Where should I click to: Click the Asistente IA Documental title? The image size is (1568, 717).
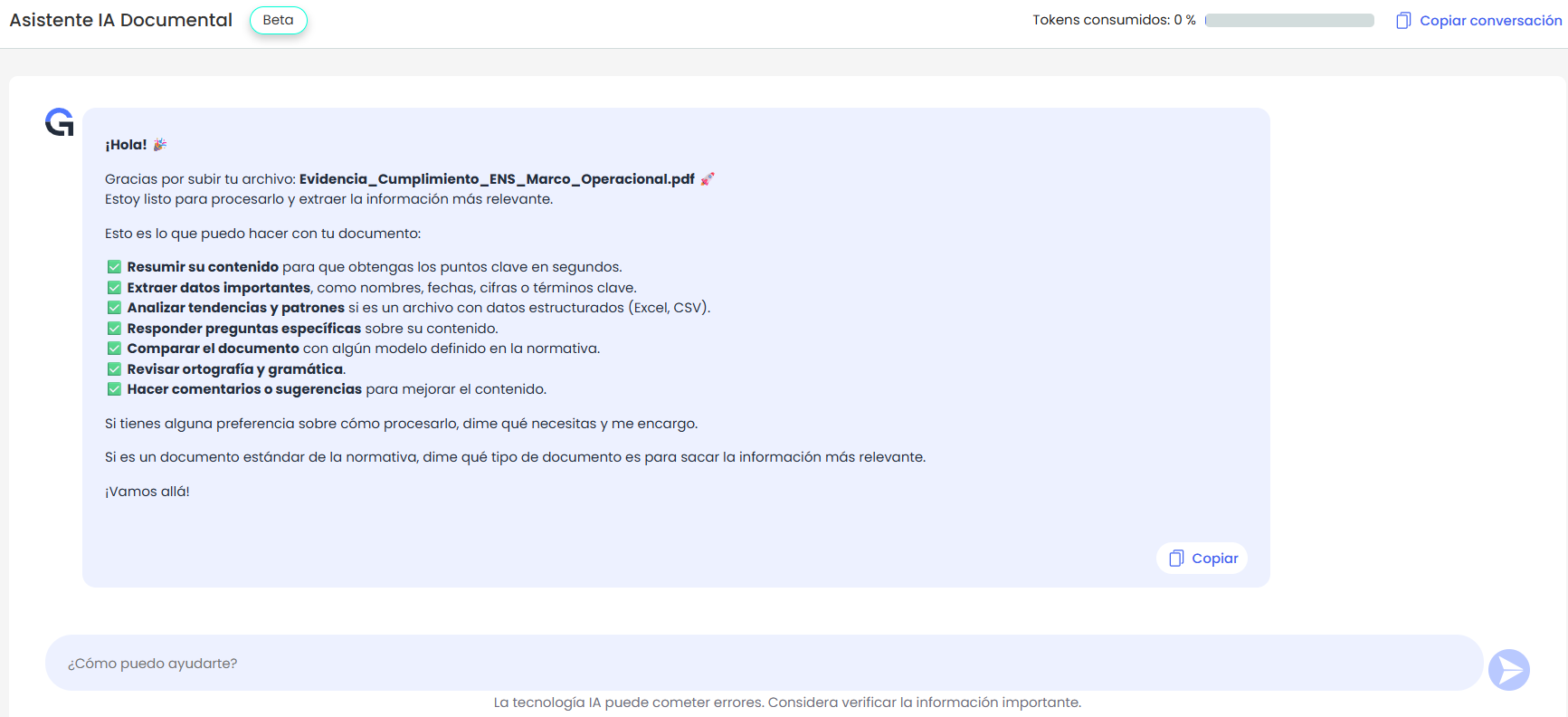(x=121, y=20)
